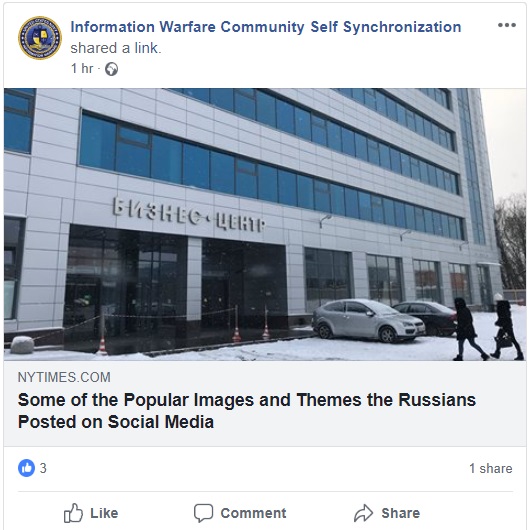View the '1 share' count
This screenshot has height=530, width=530.
click(x=490, y=468)
